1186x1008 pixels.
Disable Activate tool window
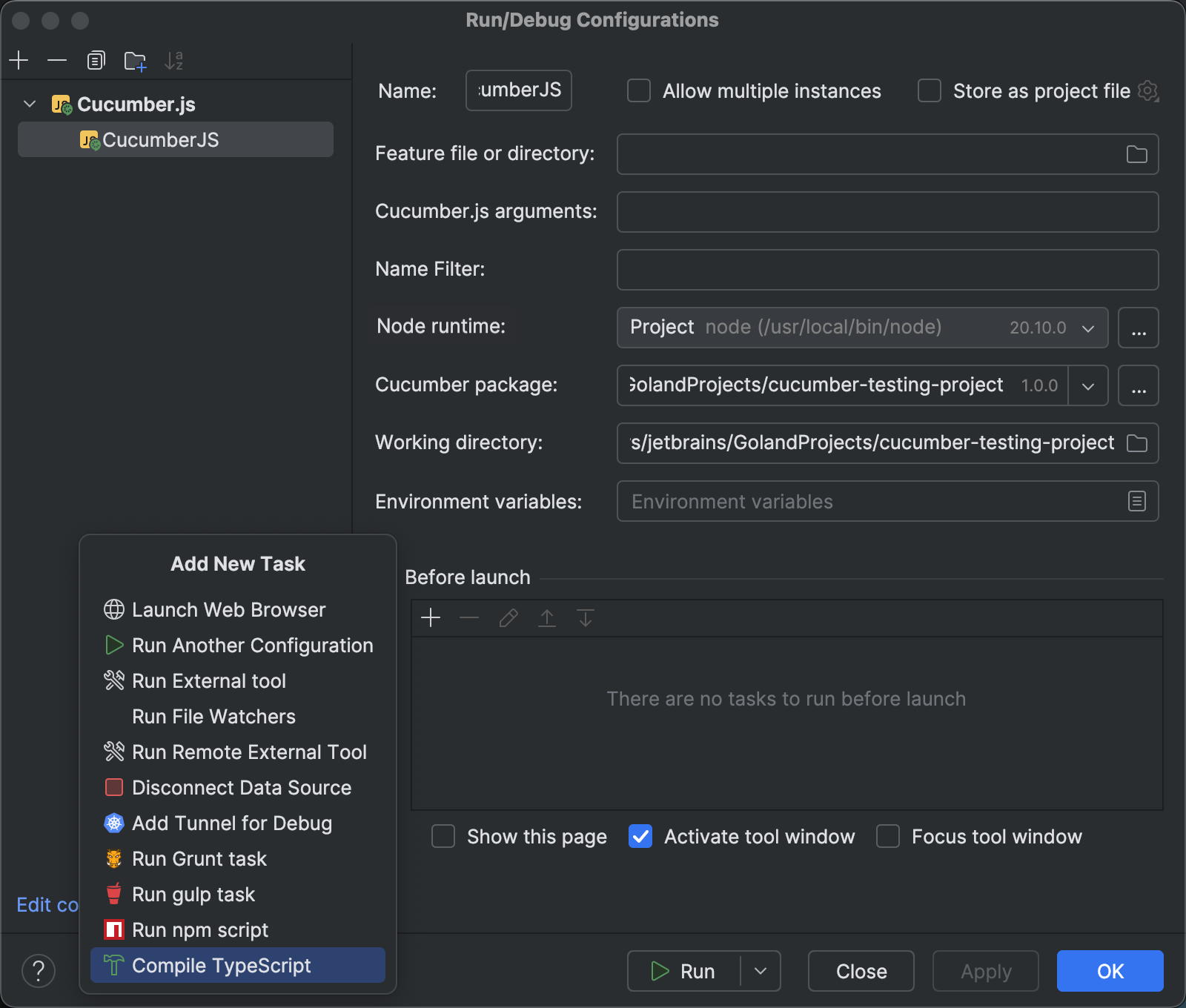coord(640,836)
